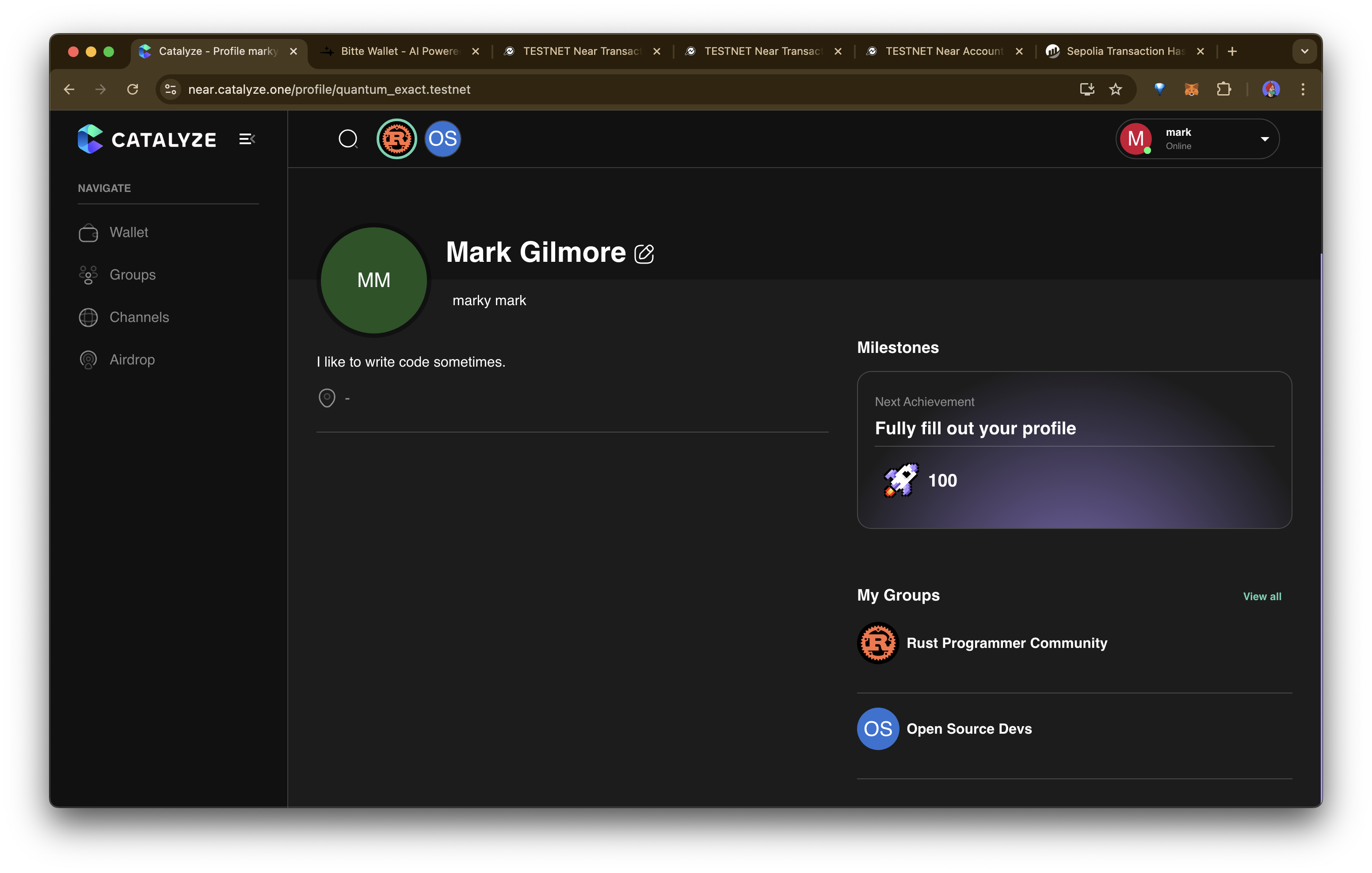Navigate to Wallet in sidebar

tap(129, 232)
